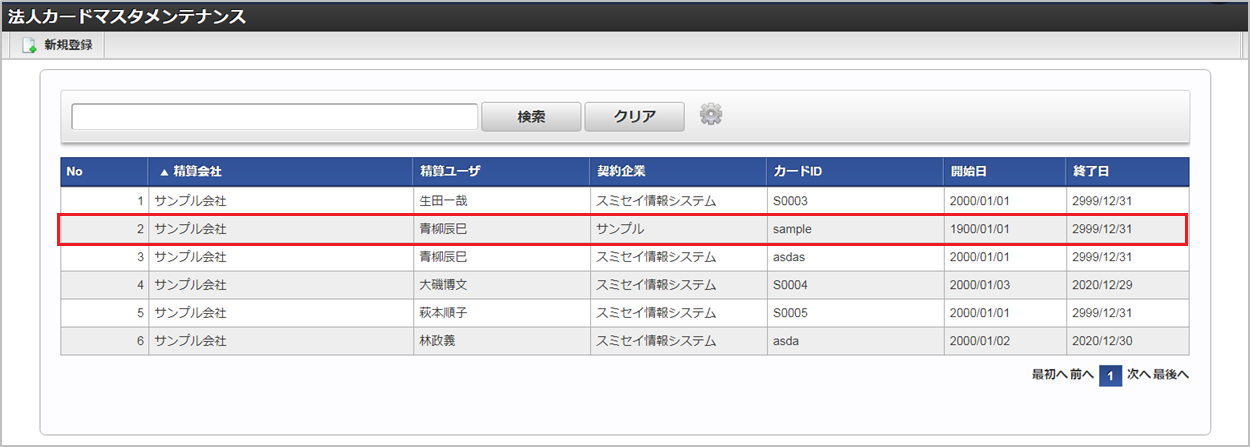
Task: Go to 前へ previous page link
Action: coord(1081,375)
